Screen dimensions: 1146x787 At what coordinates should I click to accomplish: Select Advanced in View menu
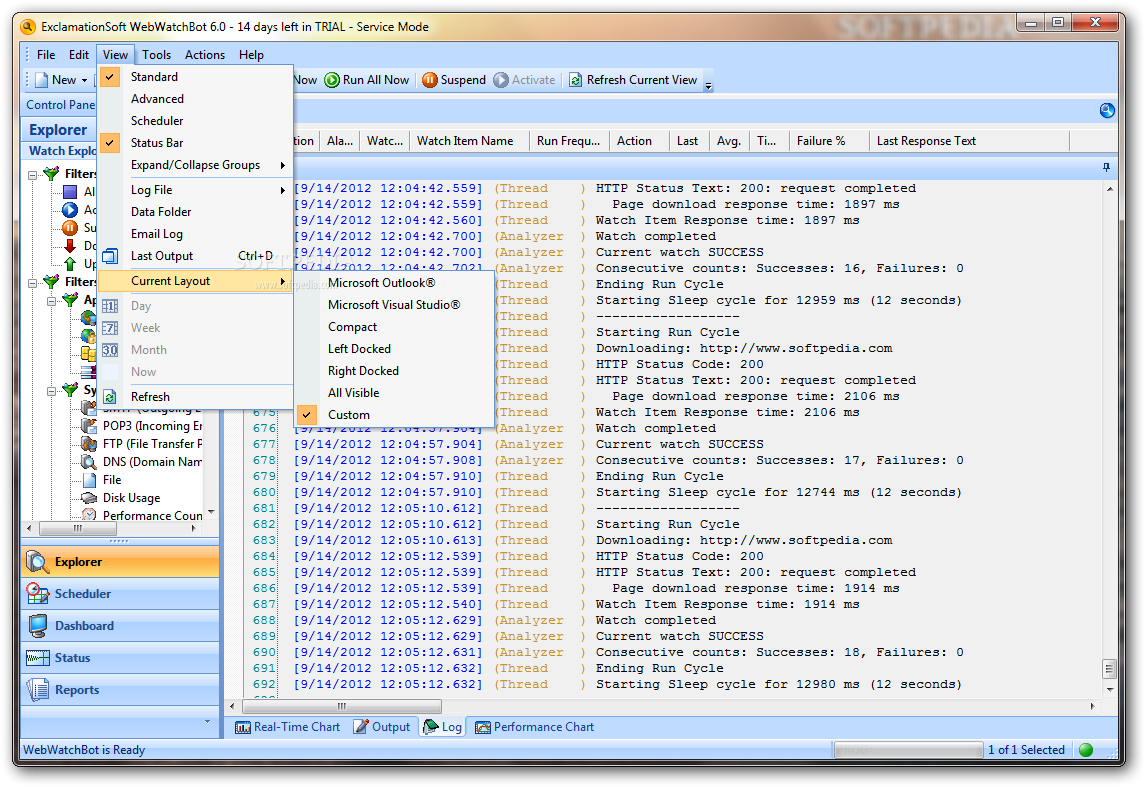click(x=195, y=99)
